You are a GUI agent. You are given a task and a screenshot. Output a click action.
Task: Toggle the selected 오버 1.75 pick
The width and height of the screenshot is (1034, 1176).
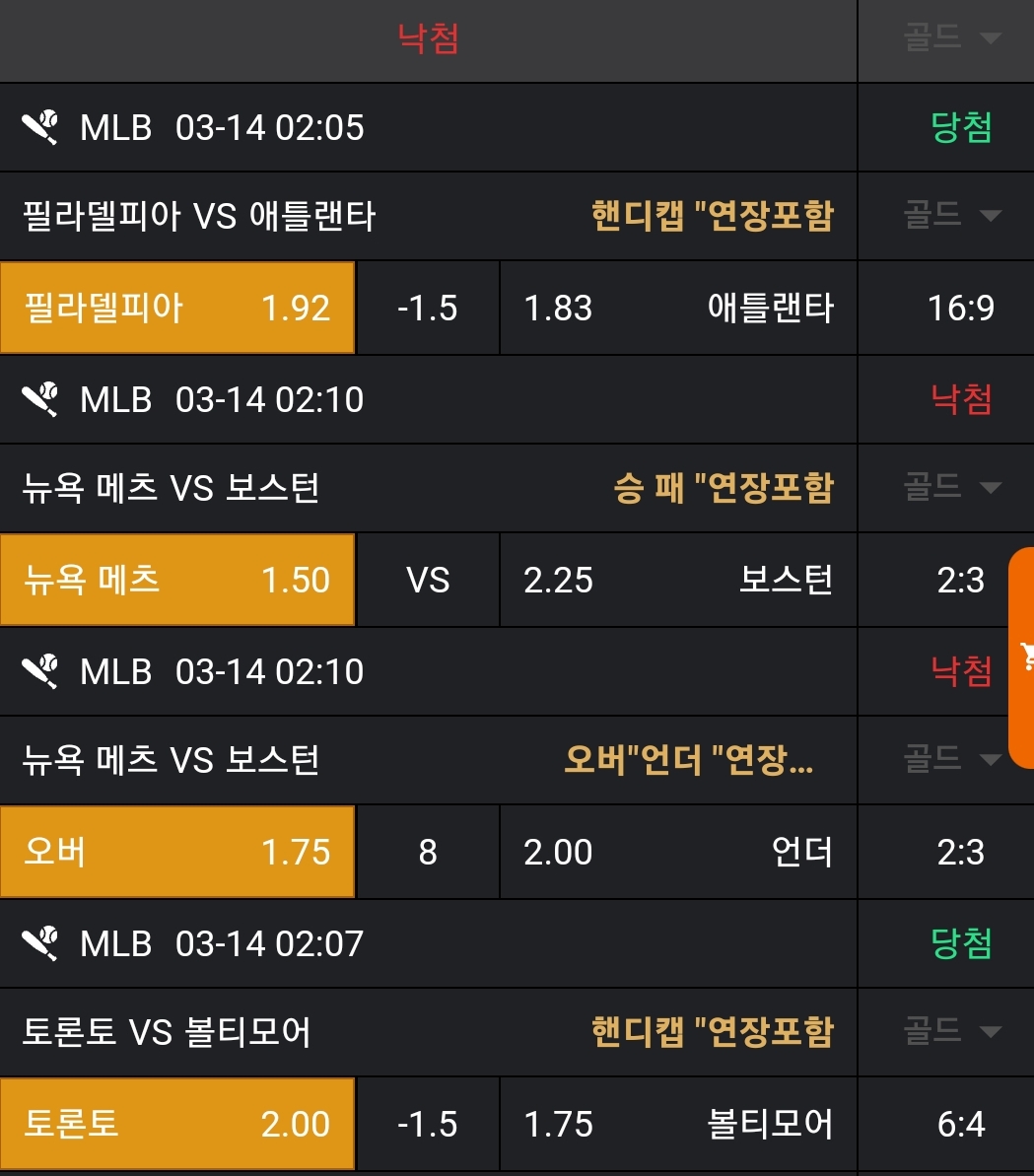click(x=177, y=853)
